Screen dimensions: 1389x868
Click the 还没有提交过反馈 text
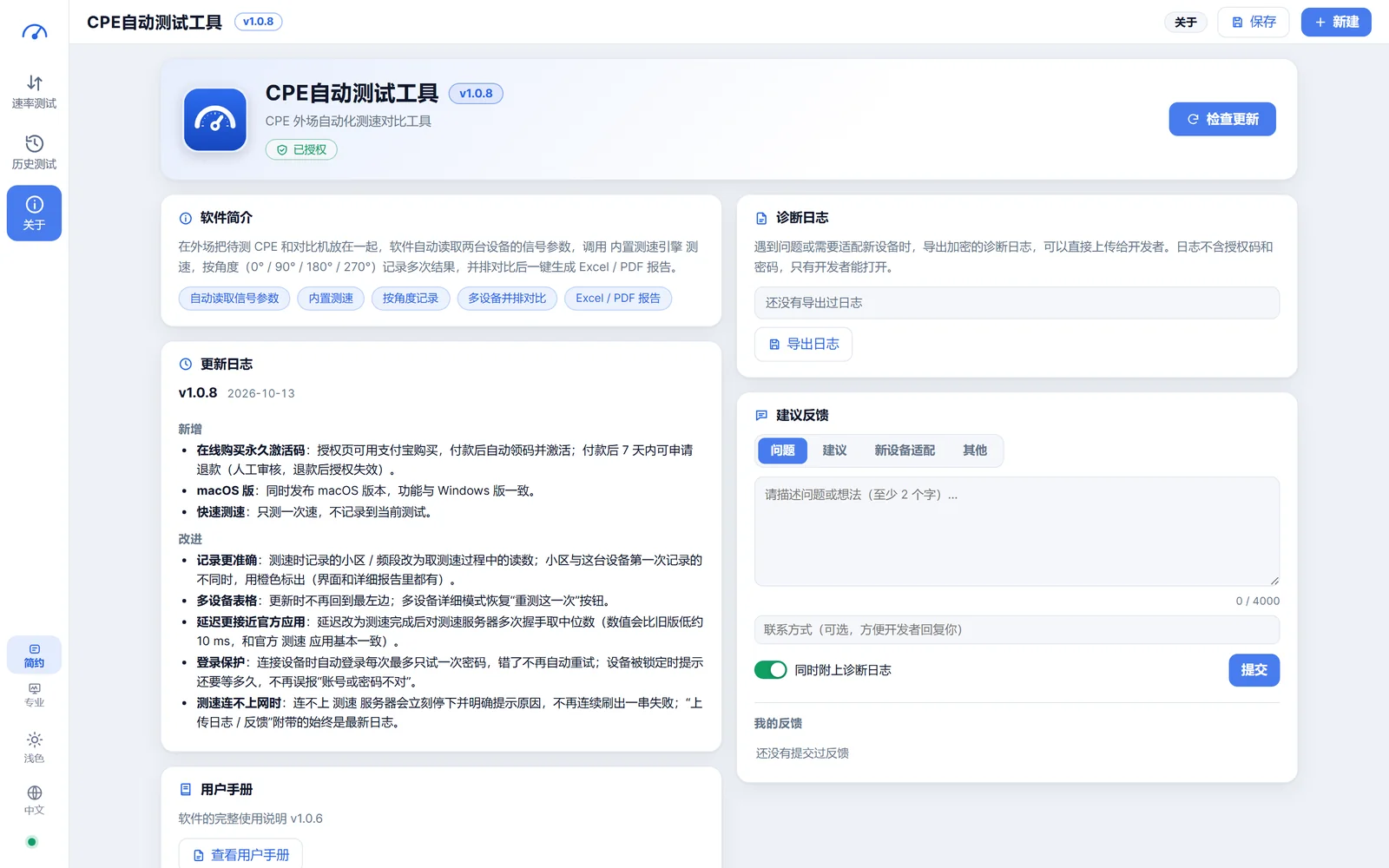point(802,753)
